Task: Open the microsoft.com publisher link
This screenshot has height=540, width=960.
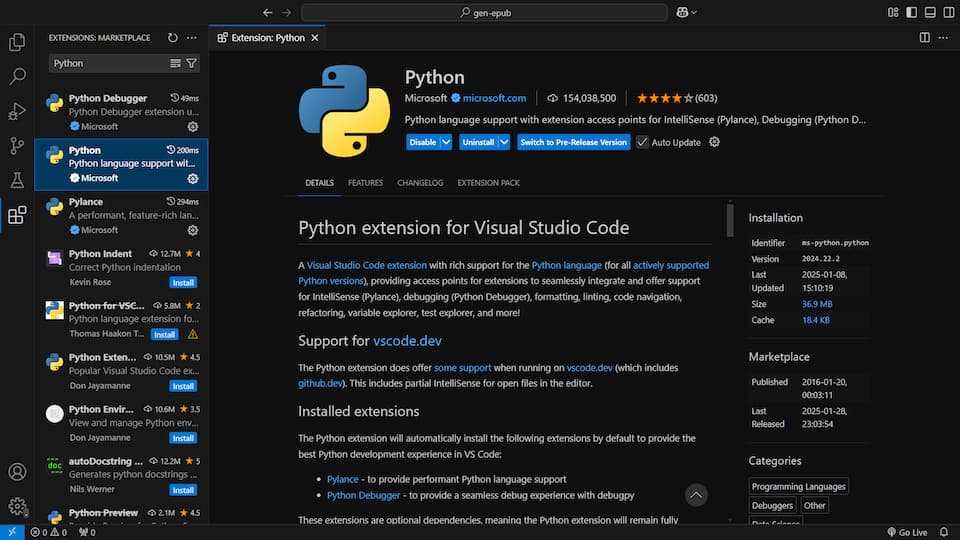Action: point(494,98)
